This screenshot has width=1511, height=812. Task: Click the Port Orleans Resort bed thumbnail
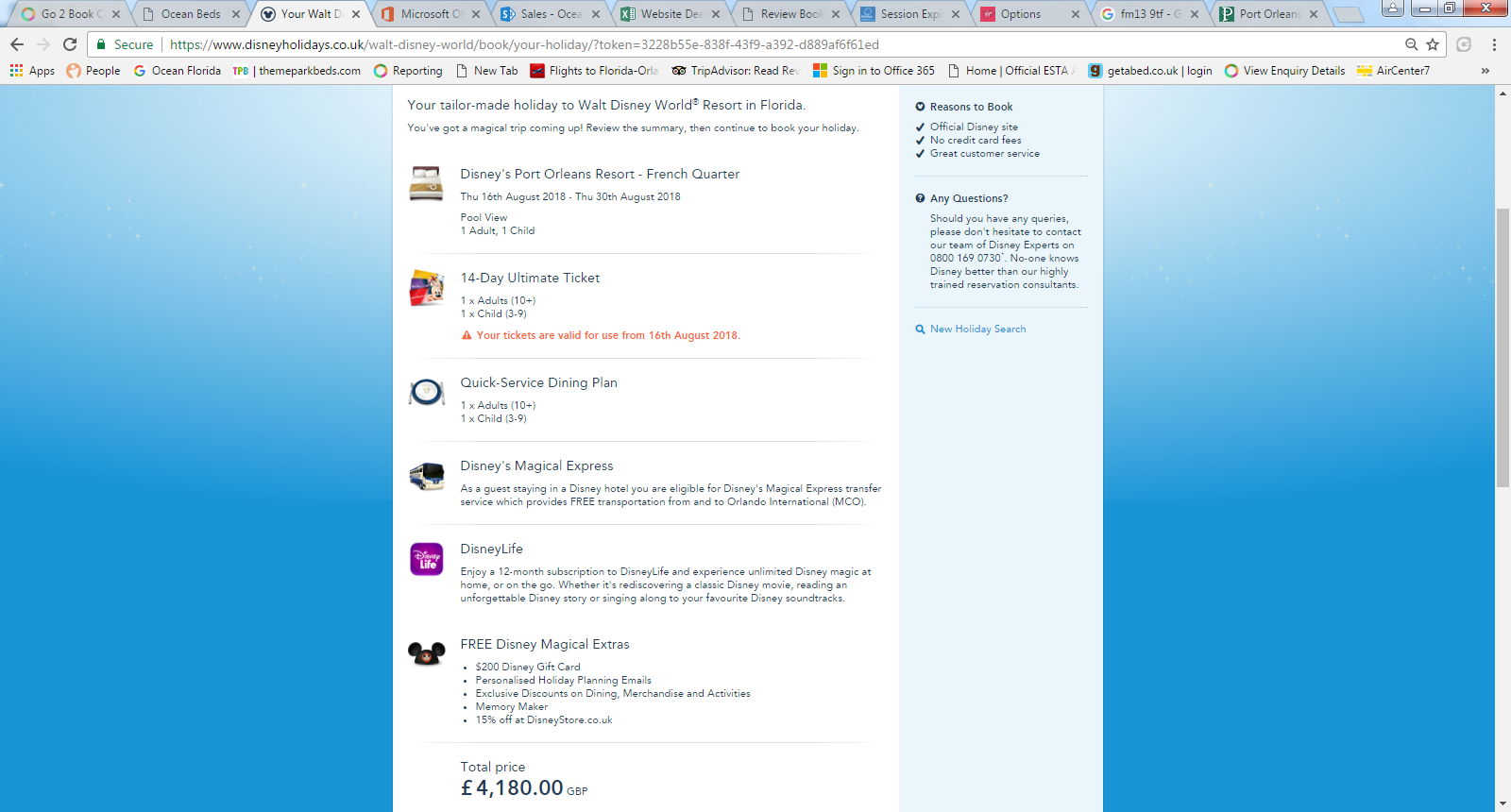[426, 183]
